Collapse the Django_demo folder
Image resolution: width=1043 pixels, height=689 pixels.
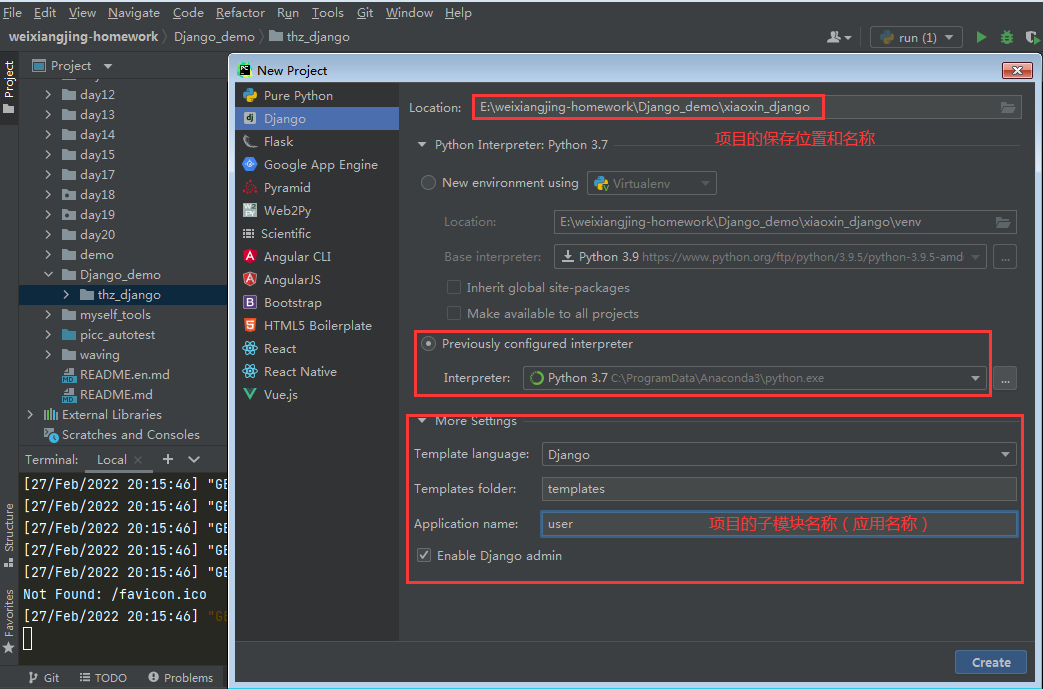click(49, 274)
